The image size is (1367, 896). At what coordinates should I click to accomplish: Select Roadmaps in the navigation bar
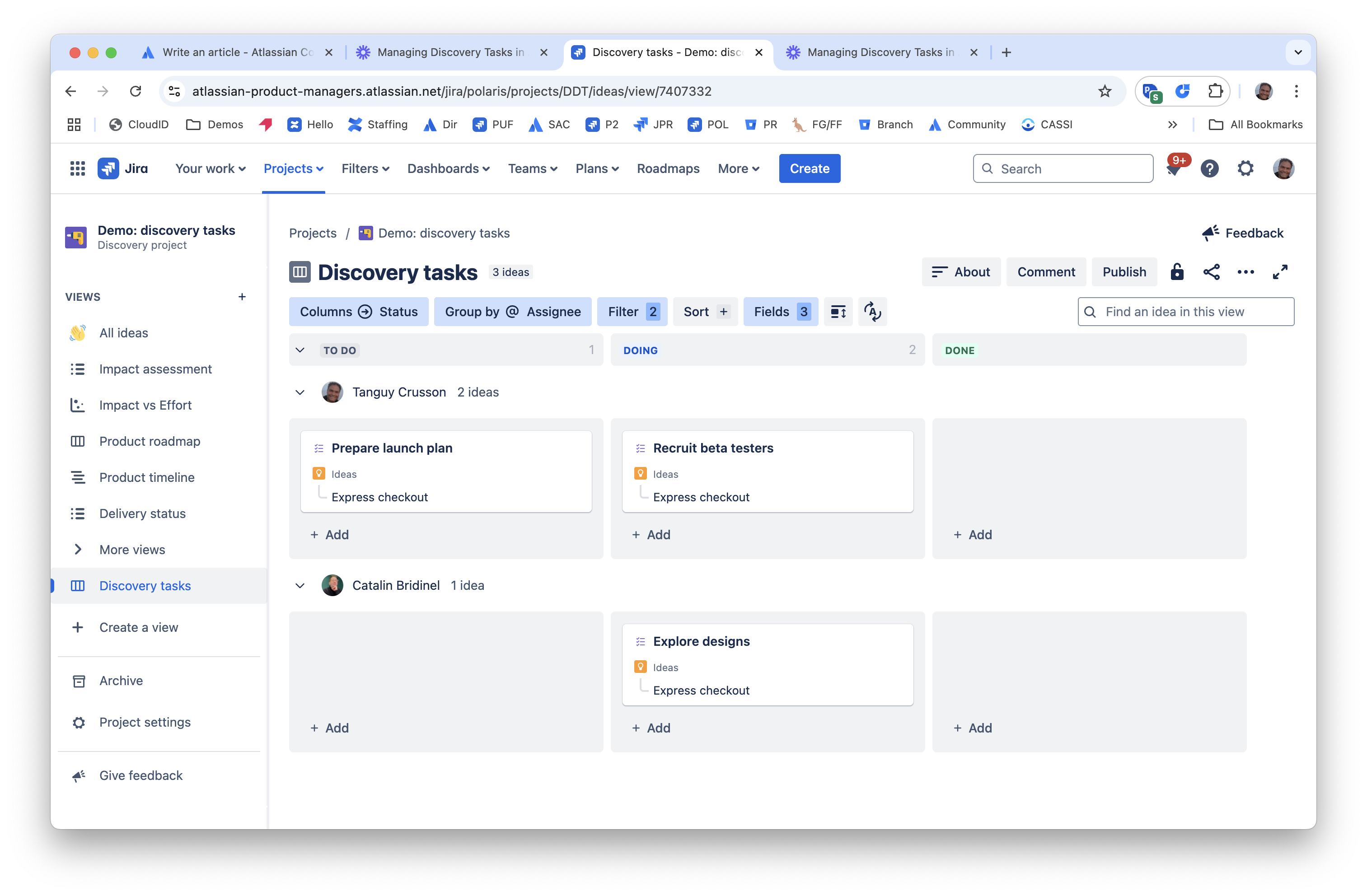[668, 168]
